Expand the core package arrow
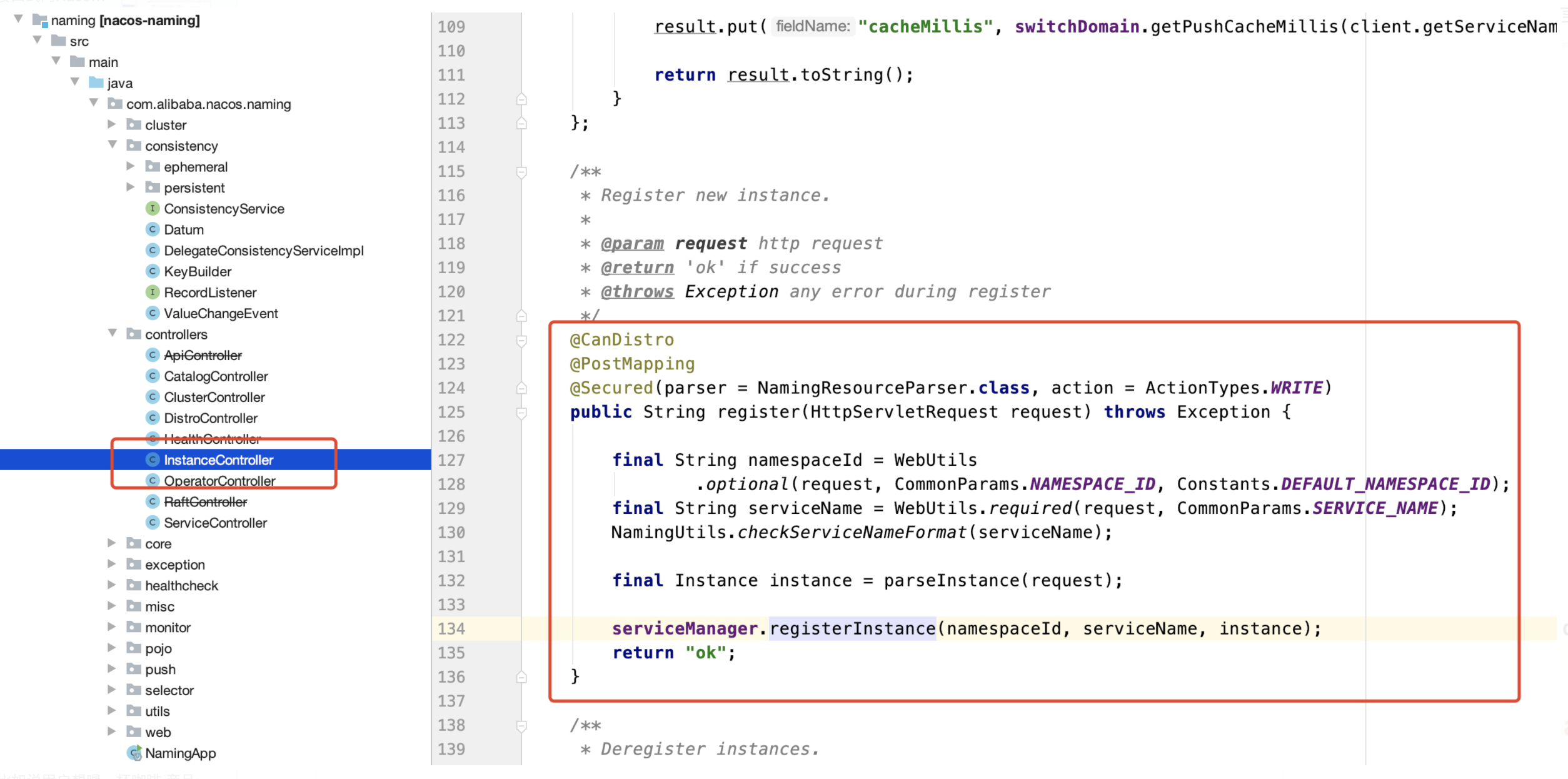 point(111,543)
